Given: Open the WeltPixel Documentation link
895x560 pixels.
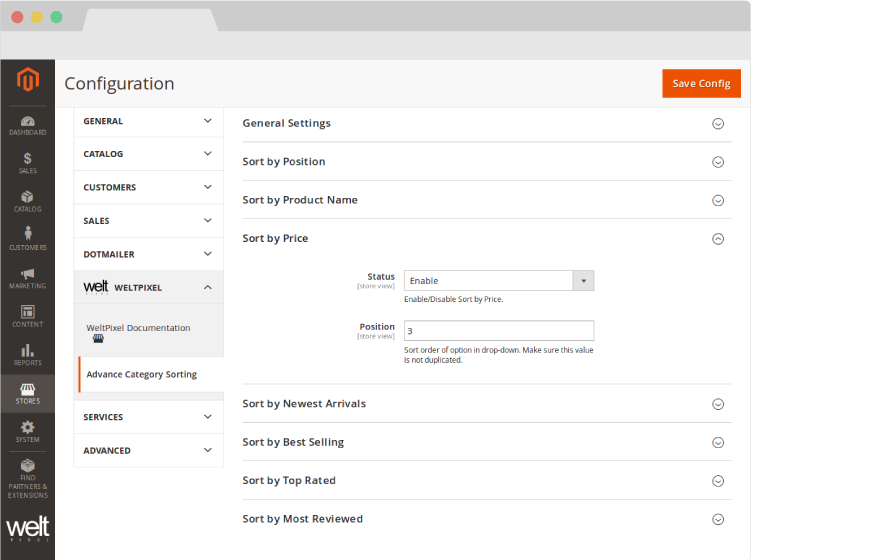Looking at the screenshot, I should [x=138, y=328].
